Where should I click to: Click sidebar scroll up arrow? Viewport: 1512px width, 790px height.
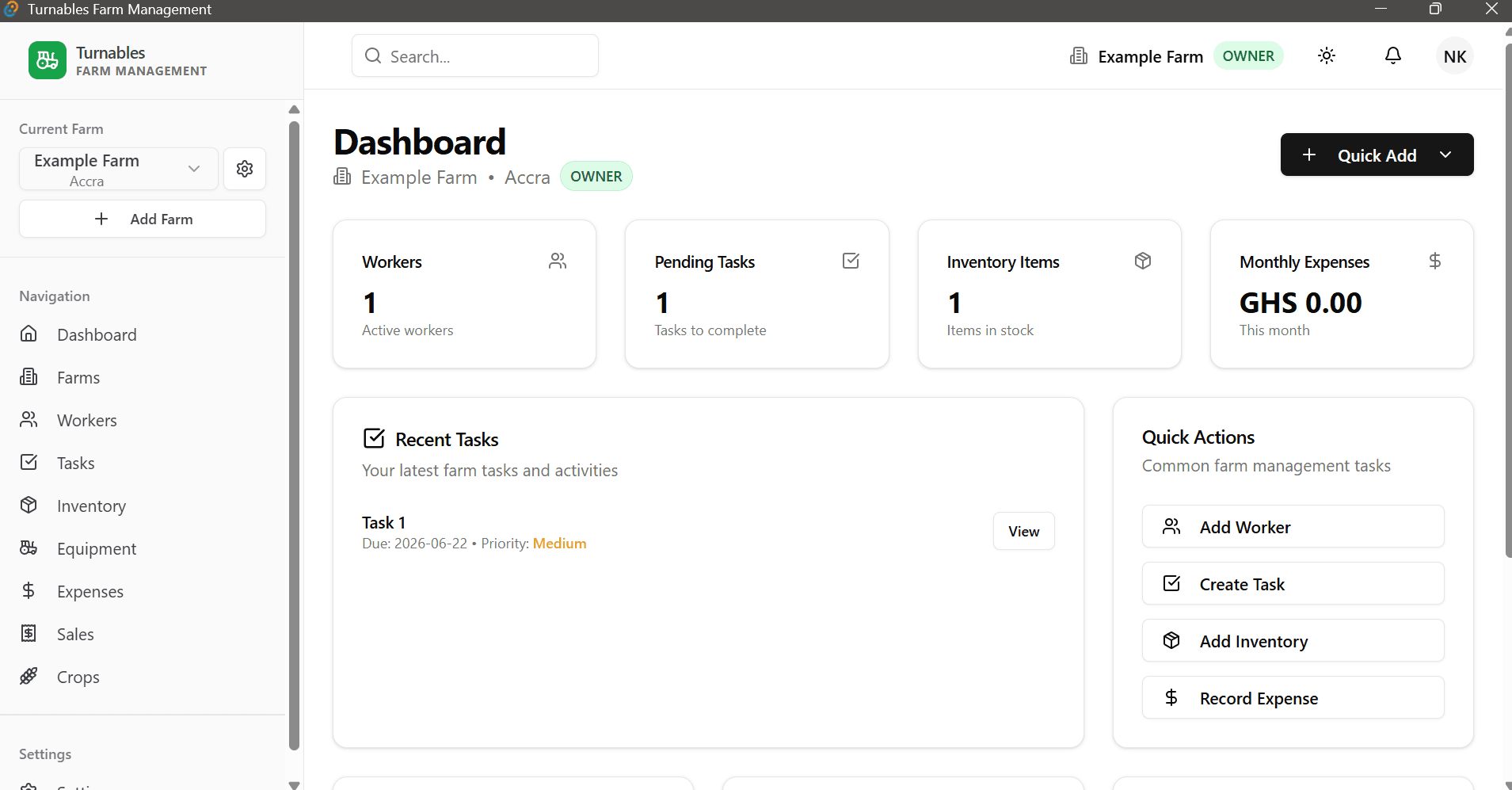(x=295, y=109)
